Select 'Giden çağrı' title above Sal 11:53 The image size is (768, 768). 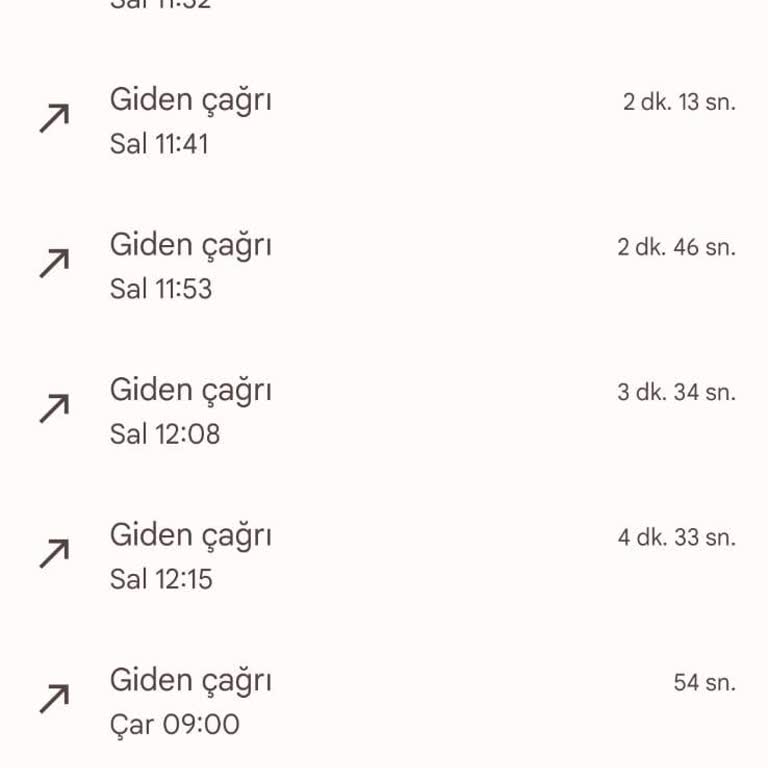(x=190, y=246)
